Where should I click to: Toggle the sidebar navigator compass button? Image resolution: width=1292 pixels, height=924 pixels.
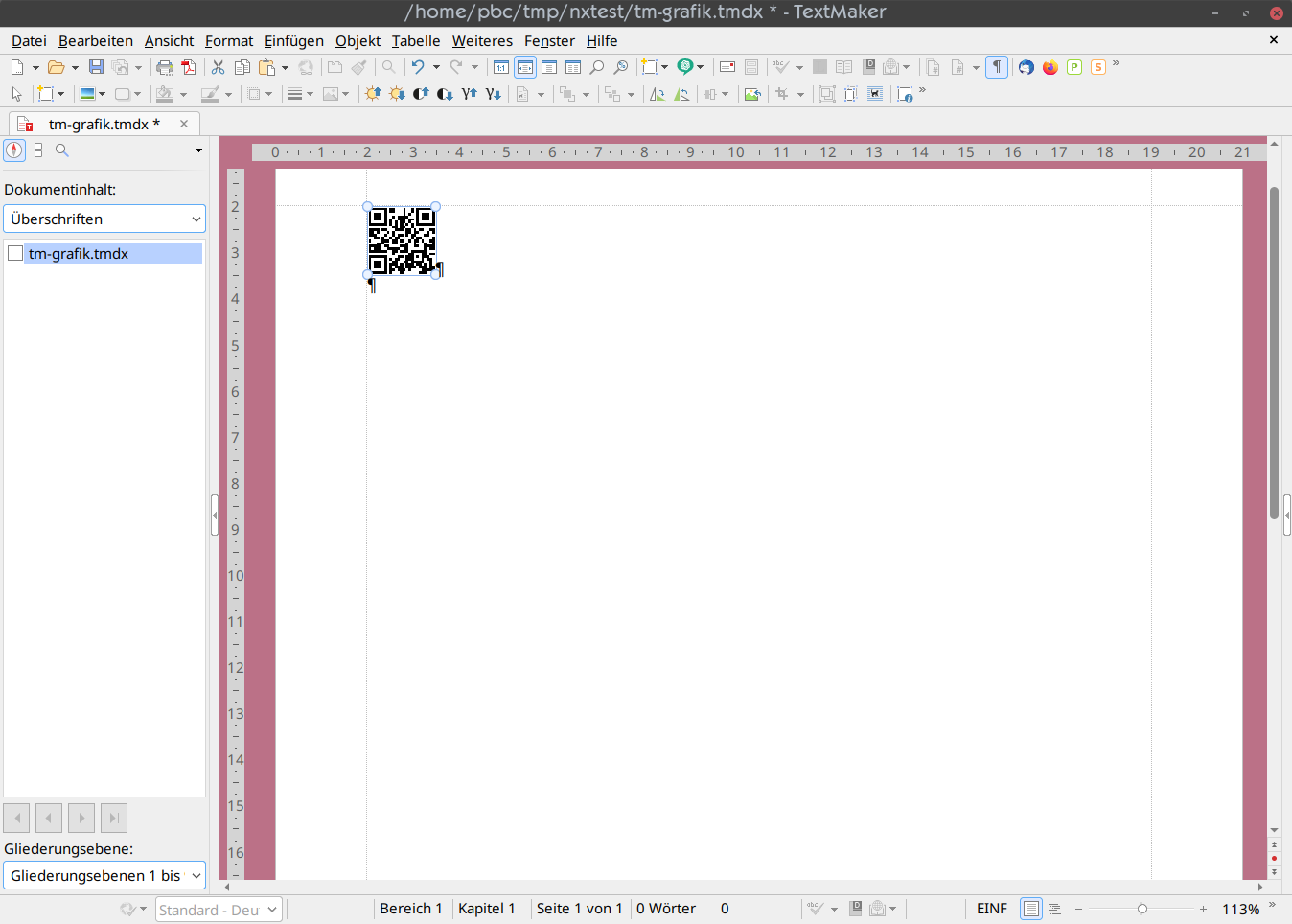pos(14,150)
